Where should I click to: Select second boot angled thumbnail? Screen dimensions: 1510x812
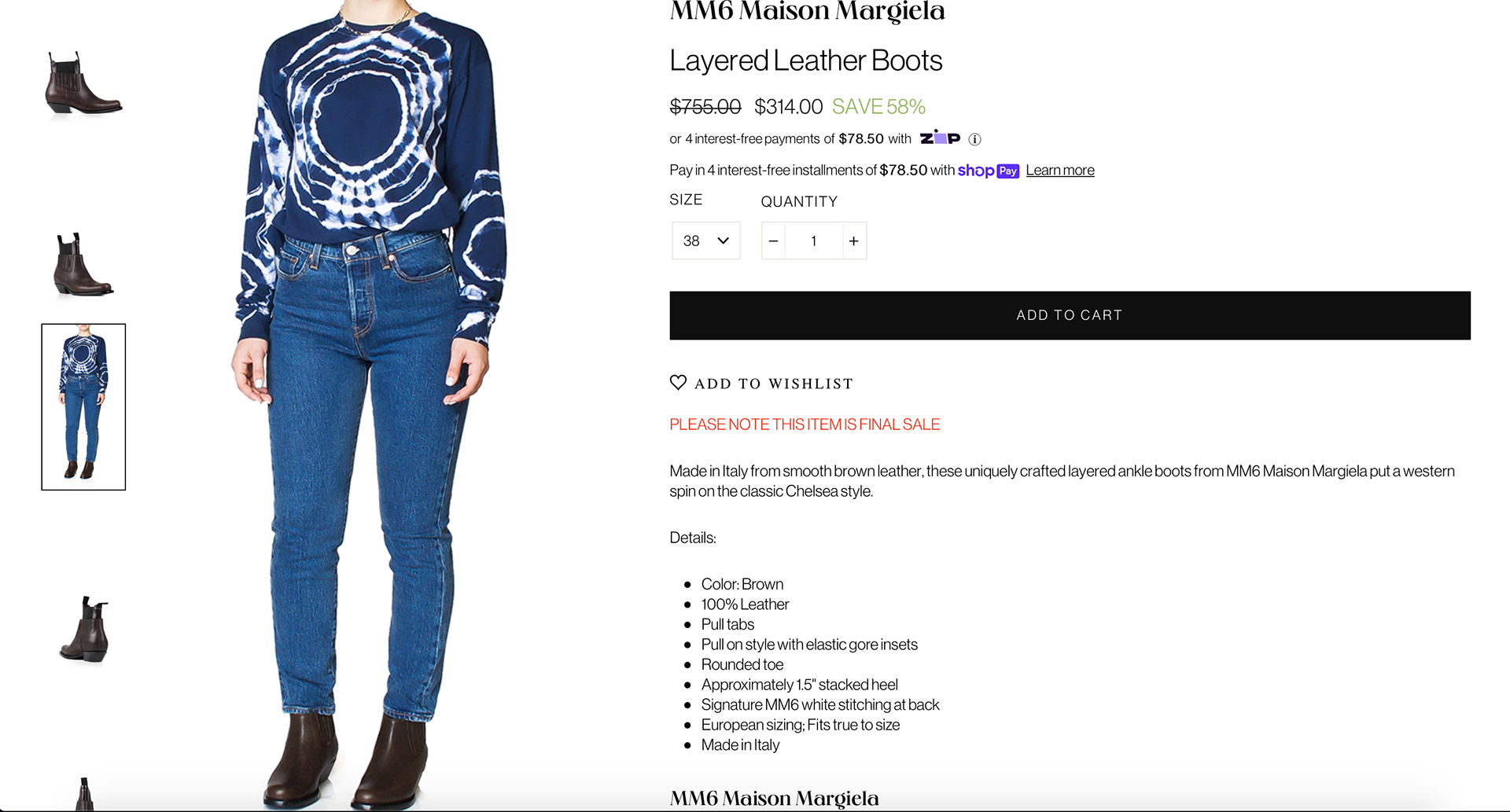(83, 265)
